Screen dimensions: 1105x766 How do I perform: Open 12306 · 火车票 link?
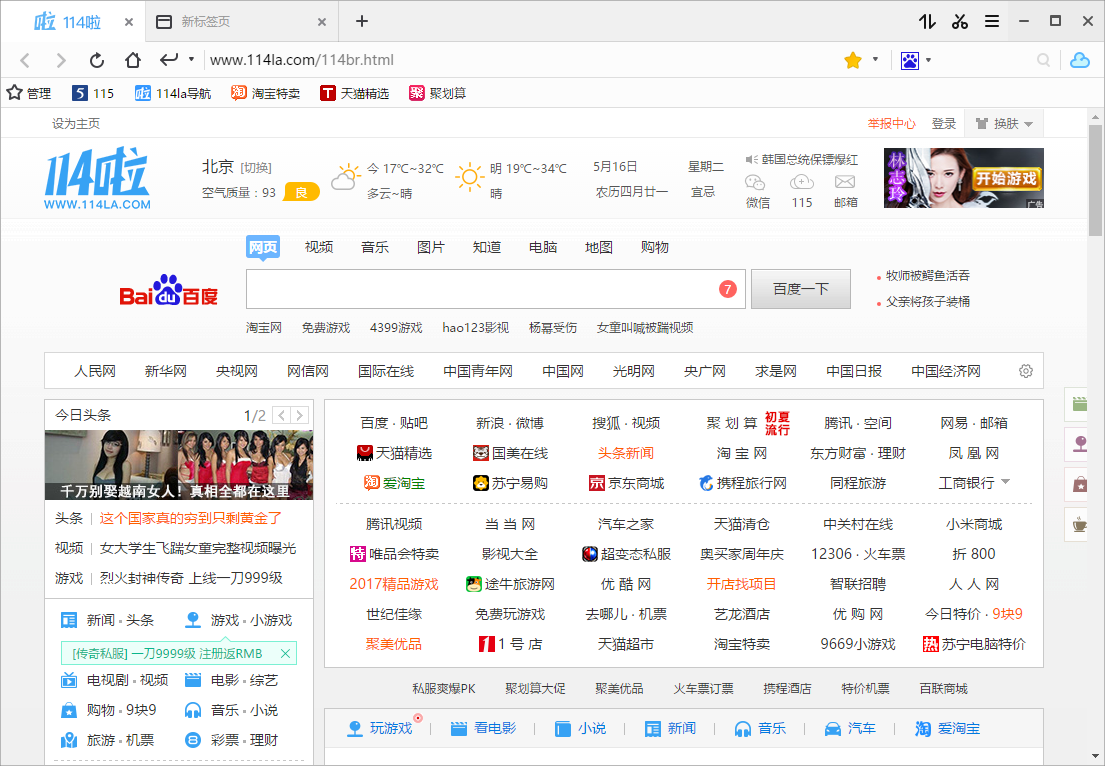pos(858,554)
